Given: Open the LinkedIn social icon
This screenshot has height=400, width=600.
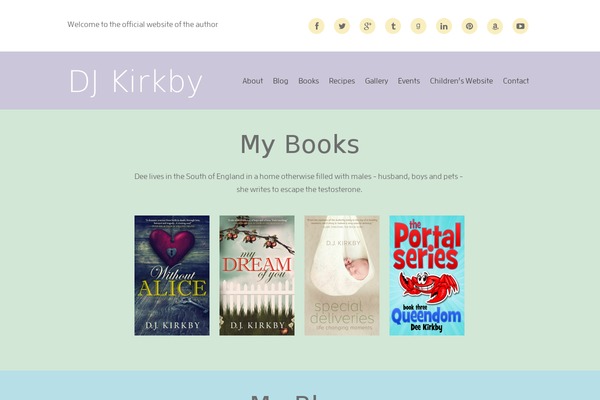Looking at the screenshot, I should (444, 26).
